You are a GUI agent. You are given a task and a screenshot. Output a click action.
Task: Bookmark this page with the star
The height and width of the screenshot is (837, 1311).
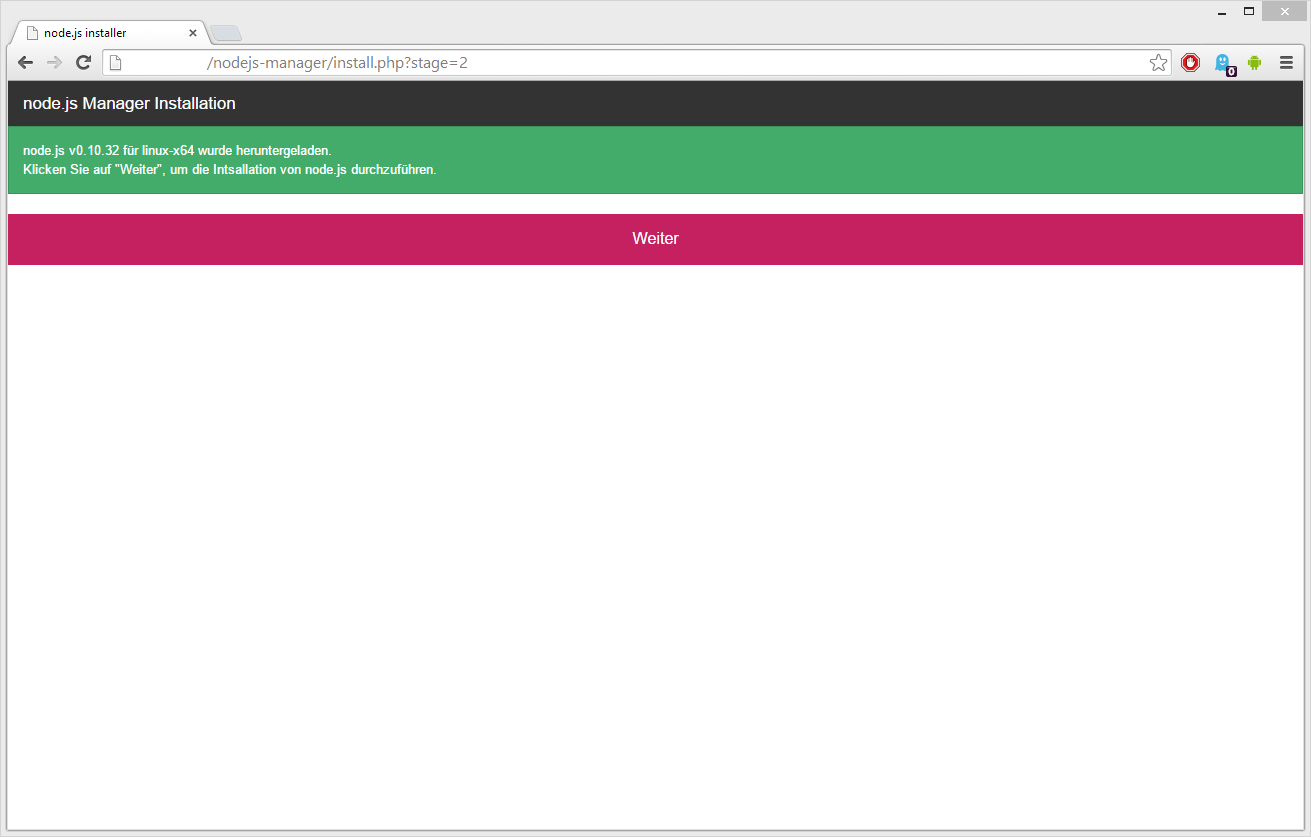[x=1158, y=63]
